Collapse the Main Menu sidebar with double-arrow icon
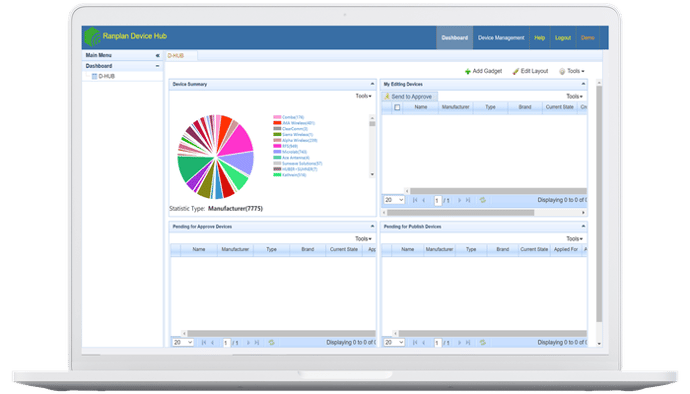The height and width of the screenshot is (394, 690). (158, 55)
